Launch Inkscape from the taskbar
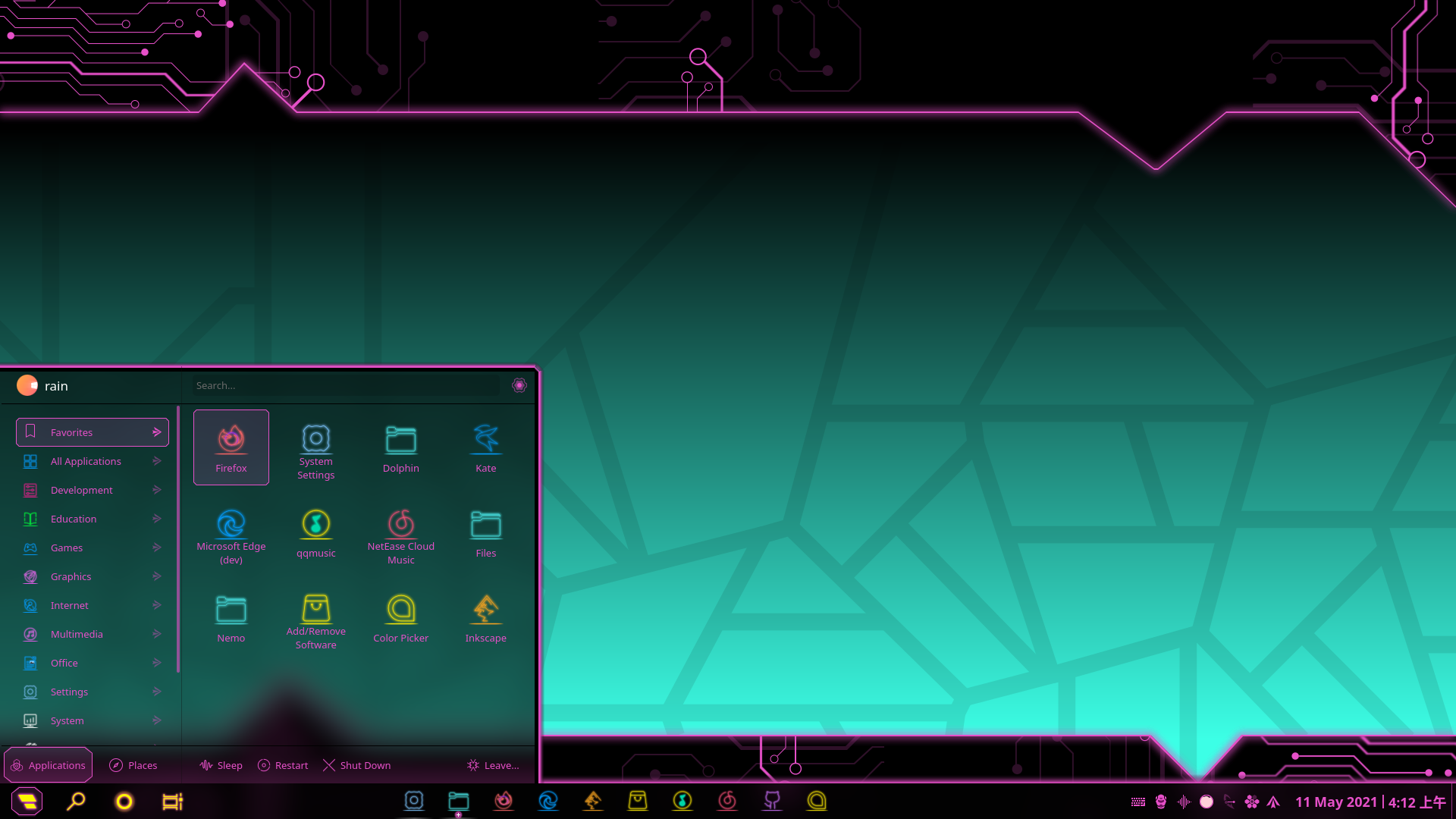 [x=593, y=801]
